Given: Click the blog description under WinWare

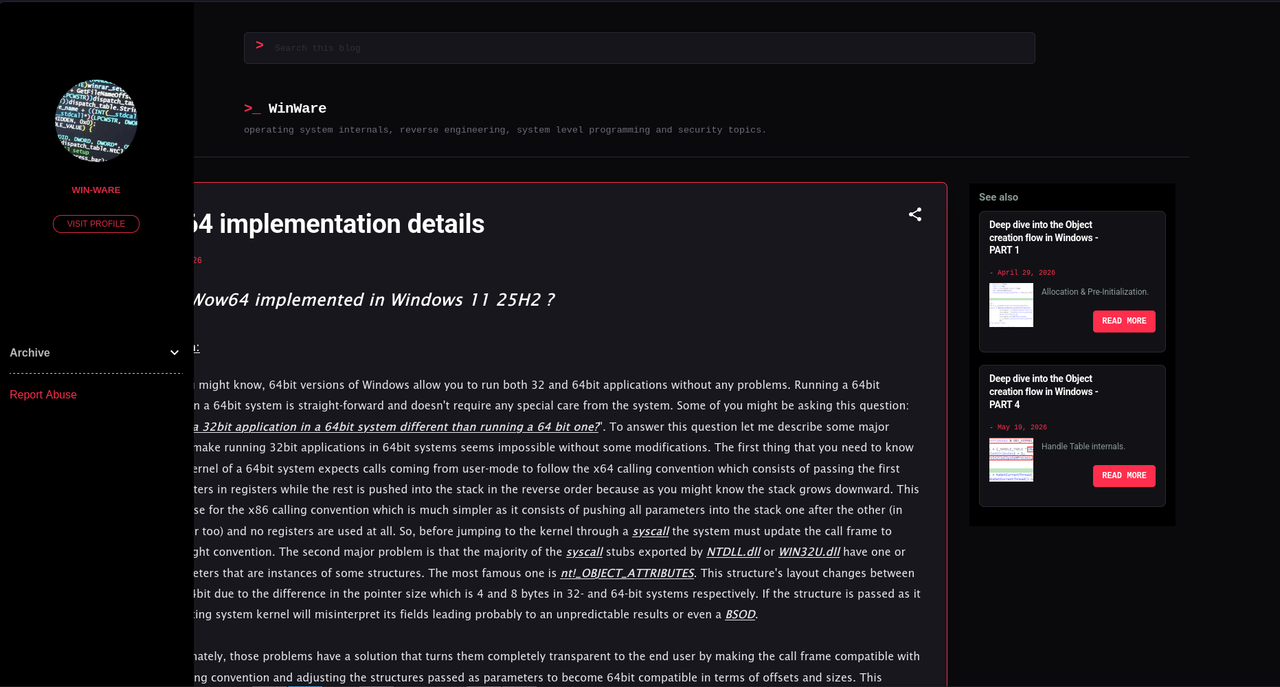Looking at the screenshot, I should [505, 130].
